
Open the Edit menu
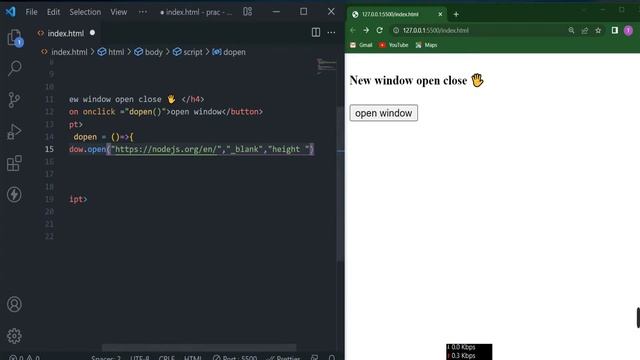point(53,12)
